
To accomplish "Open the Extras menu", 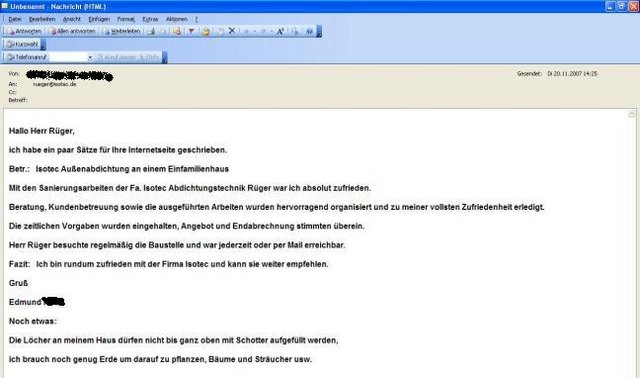I will [150, 19].
